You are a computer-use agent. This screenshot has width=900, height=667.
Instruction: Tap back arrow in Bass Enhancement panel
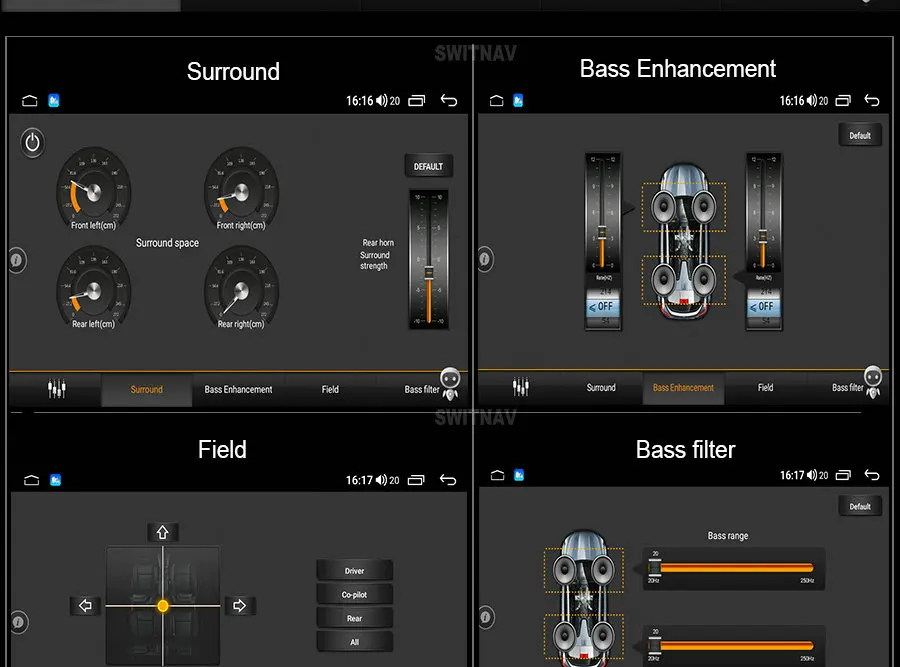click(872, 100)
